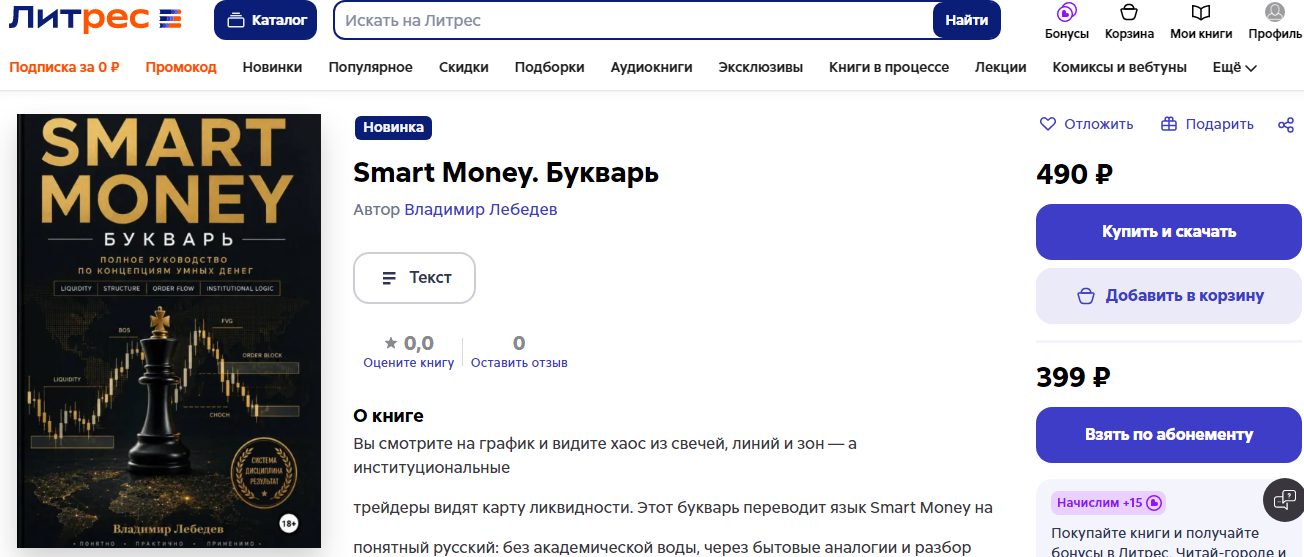This screenshot has width=1304, height=557.
Task: Click the share icon
Action: tap(1286, 124)
